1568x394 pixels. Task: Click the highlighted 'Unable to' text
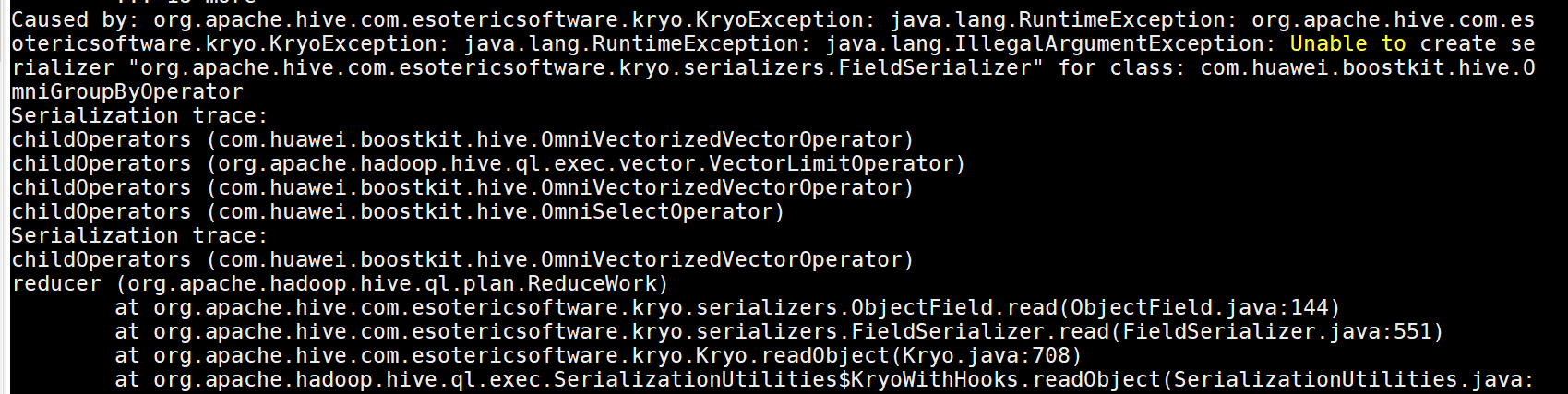point(1347,43)
